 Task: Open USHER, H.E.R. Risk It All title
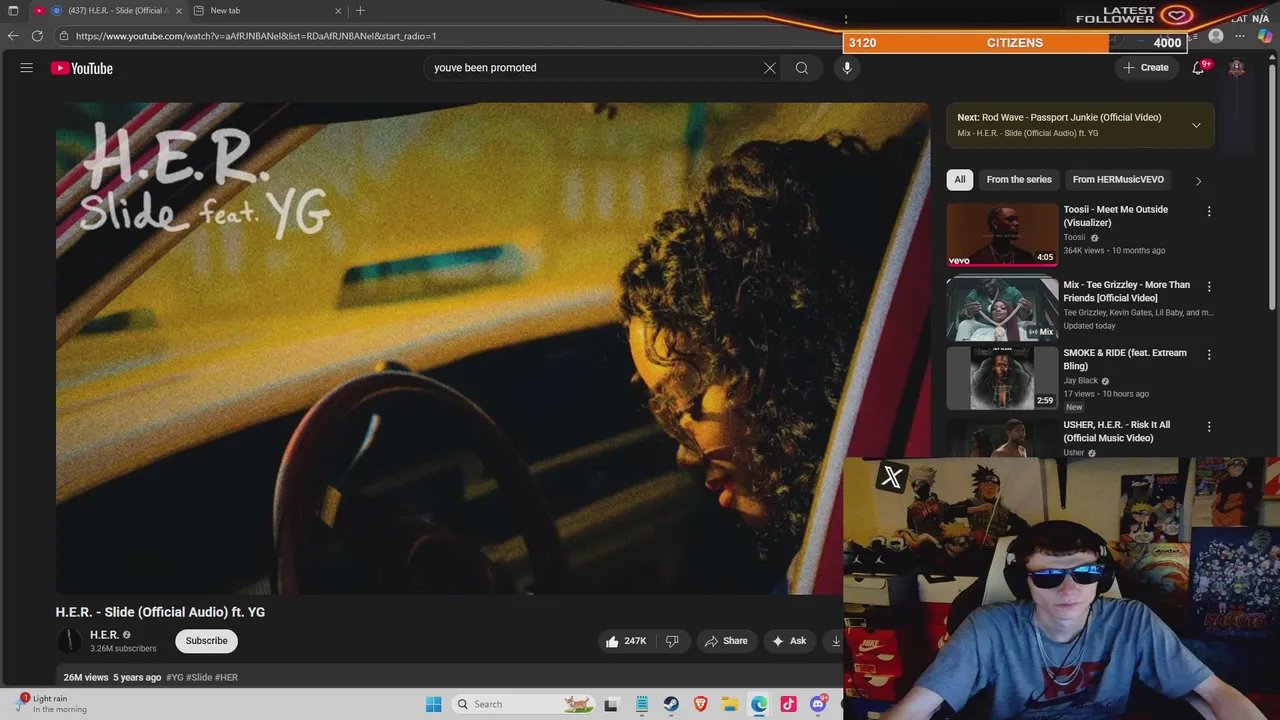pos(1116,432)
